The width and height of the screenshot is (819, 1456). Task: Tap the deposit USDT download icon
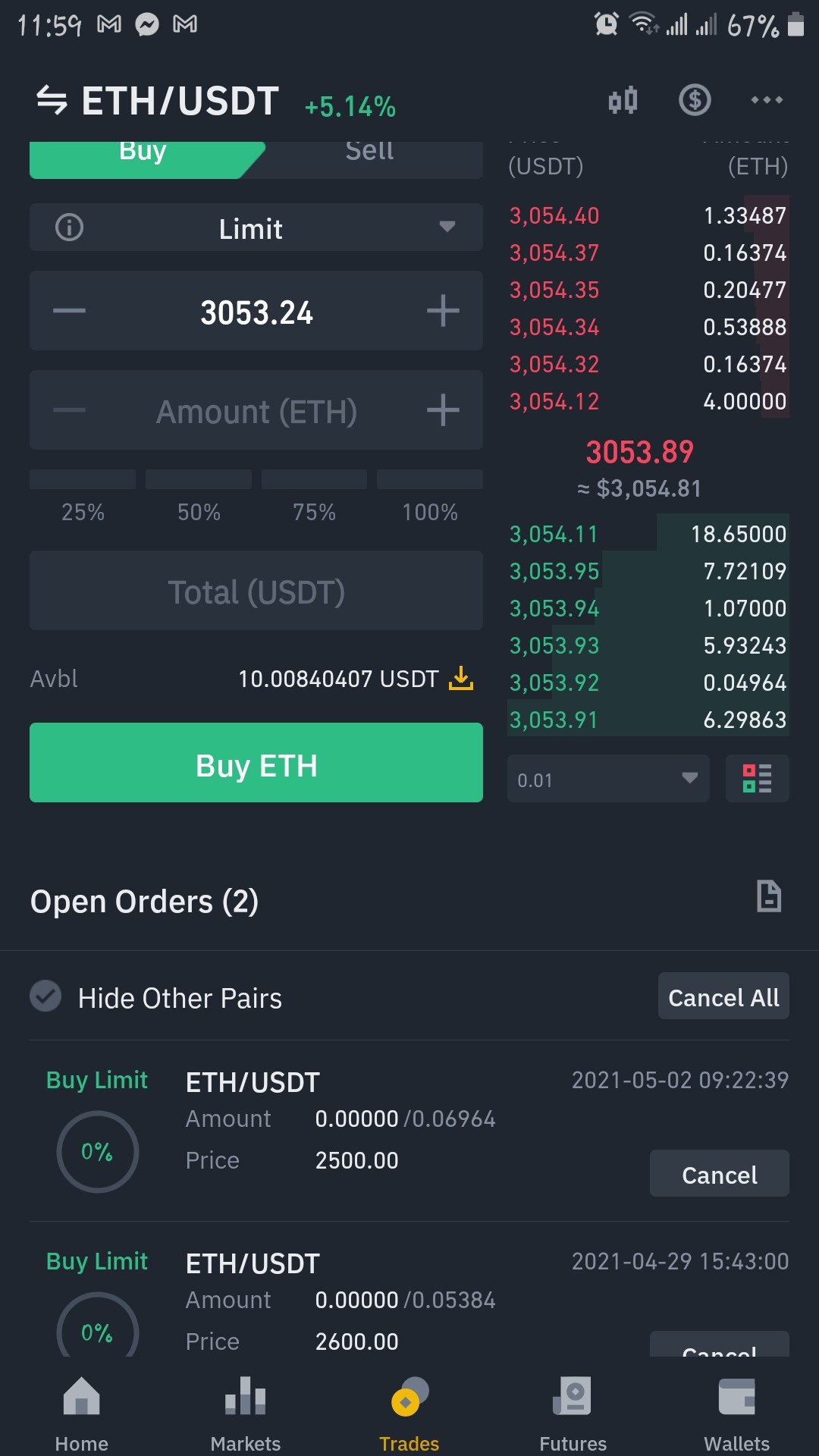460,678
